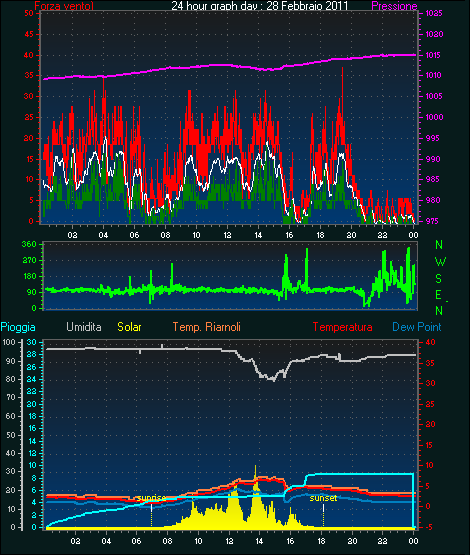Image resolution: width=470 pixels, height=555 pixels.
Task: Click the green 'S' compass direction label
Action: pyautogui.click(x=439, y=279)
